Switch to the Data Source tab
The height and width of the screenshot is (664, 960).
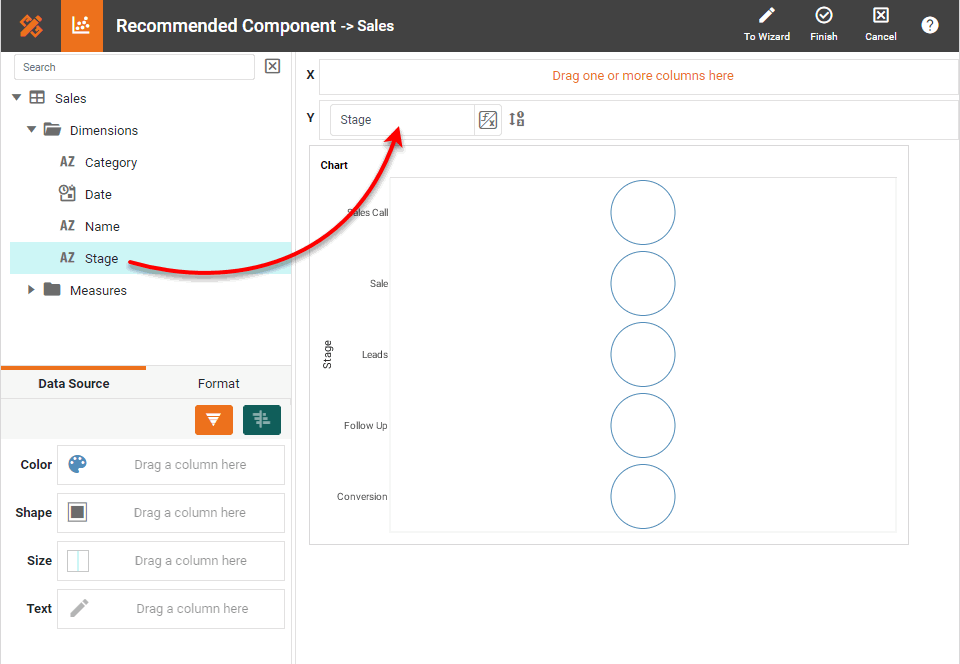click(74, 383)
